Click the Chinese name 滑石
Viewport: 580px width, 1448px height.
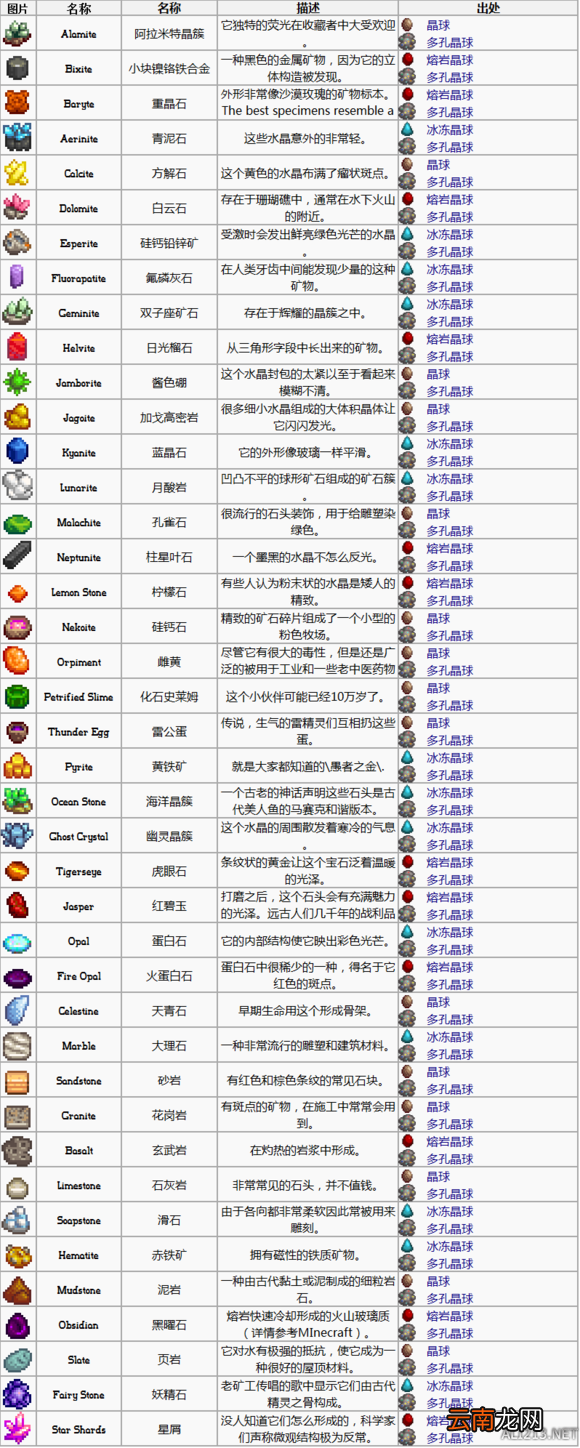(x=169, y=1221)
